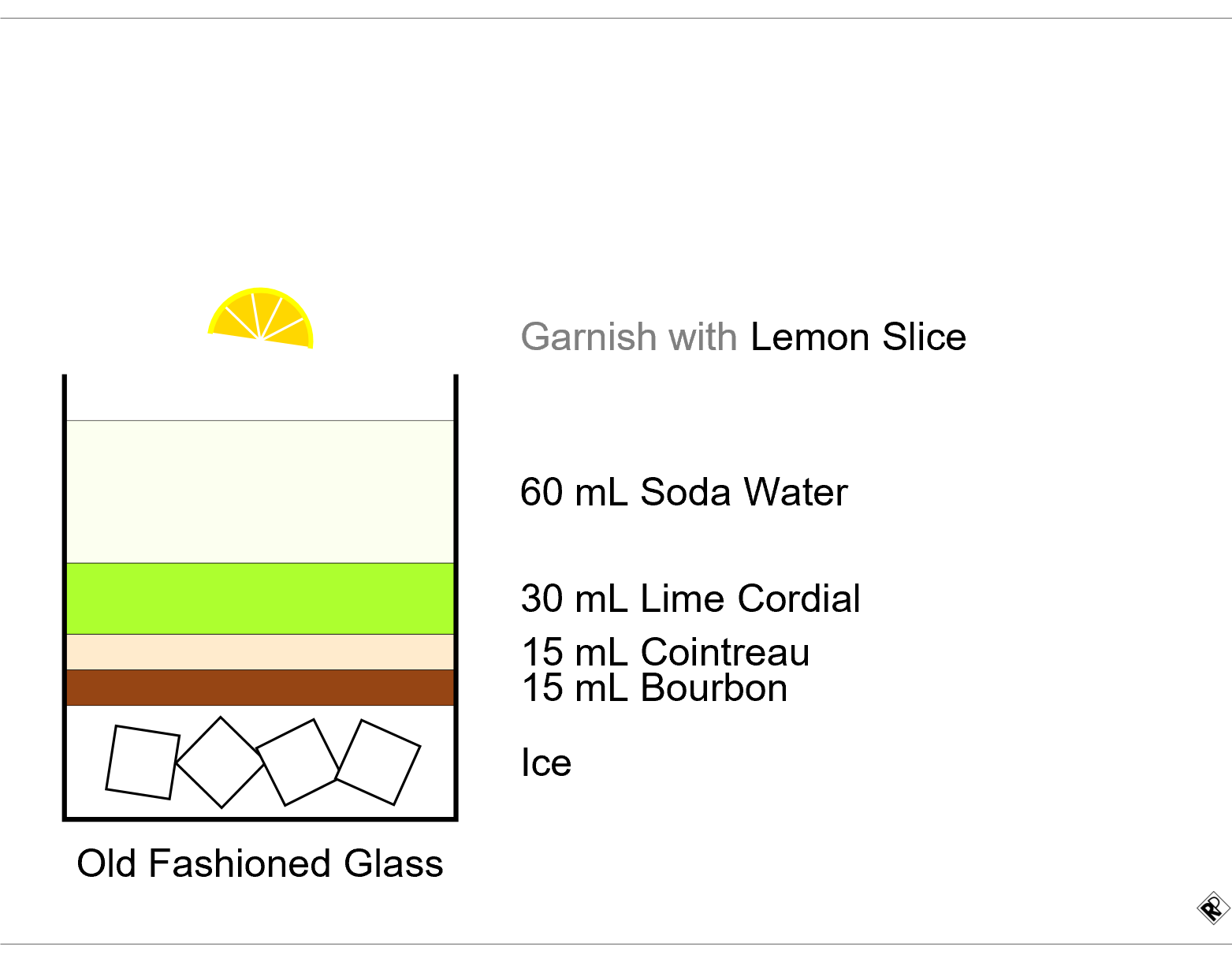Viewport: 1232px width, 962px height.
Task: Click the brown Bourbon layer in glass
Action: (x=260, y=688)
